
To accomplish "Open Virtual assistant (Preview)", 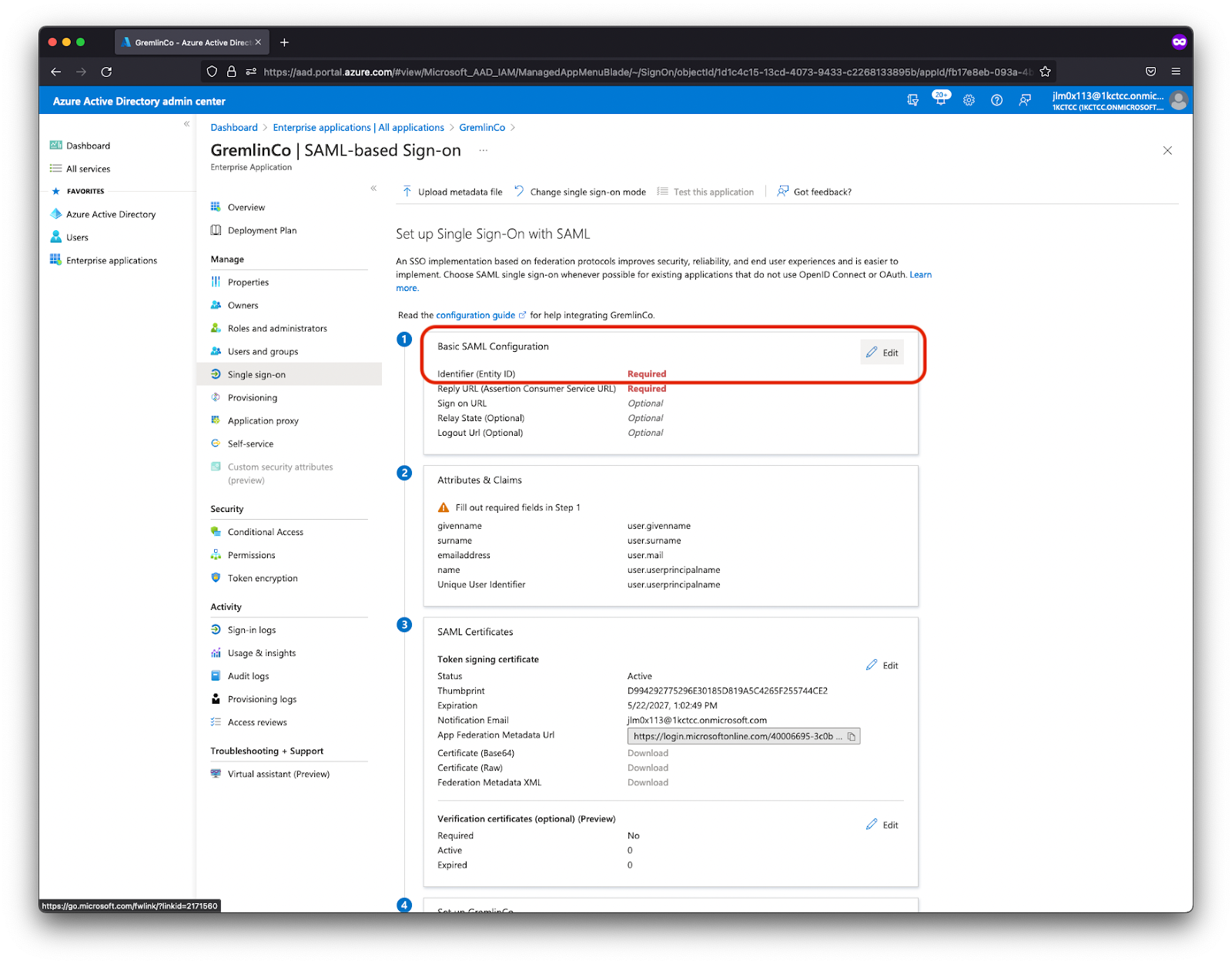I will tap(278, 774).
